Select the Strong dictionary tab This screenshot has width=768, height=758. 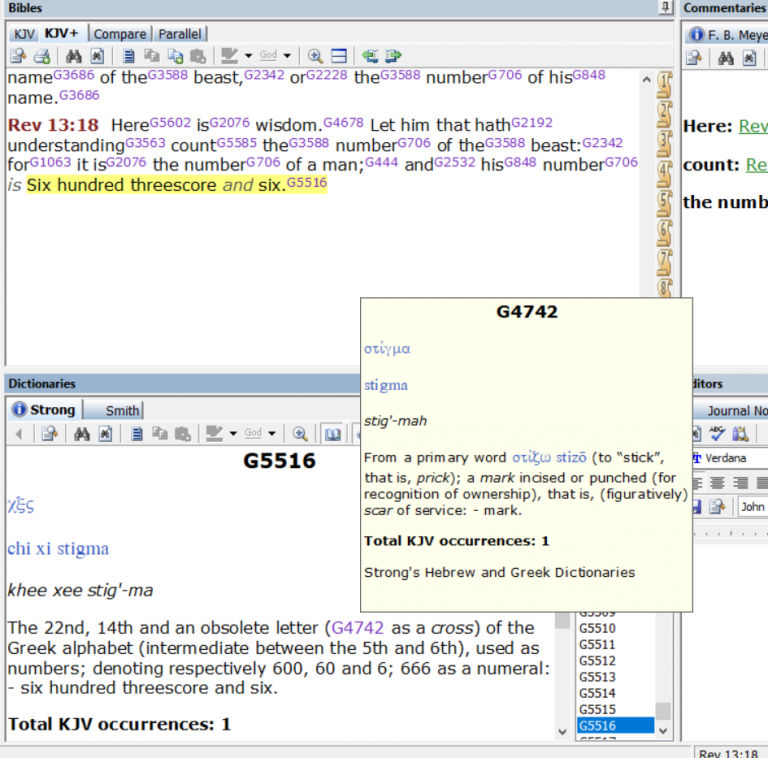(x=45, y=409)
